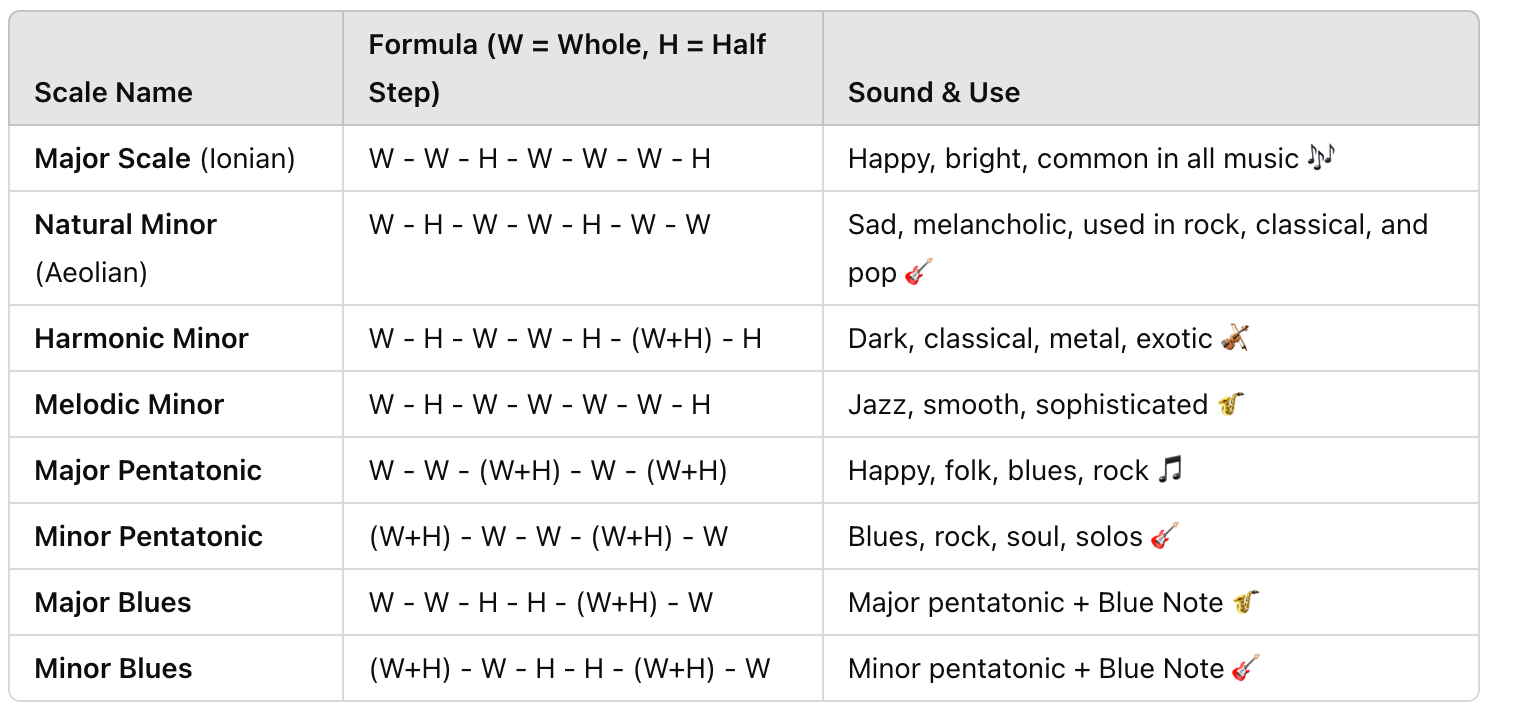This screenshot has width=1536, height=718.
Task: Click the Major Scale (Ionian) cell
Action: [165, 159]
